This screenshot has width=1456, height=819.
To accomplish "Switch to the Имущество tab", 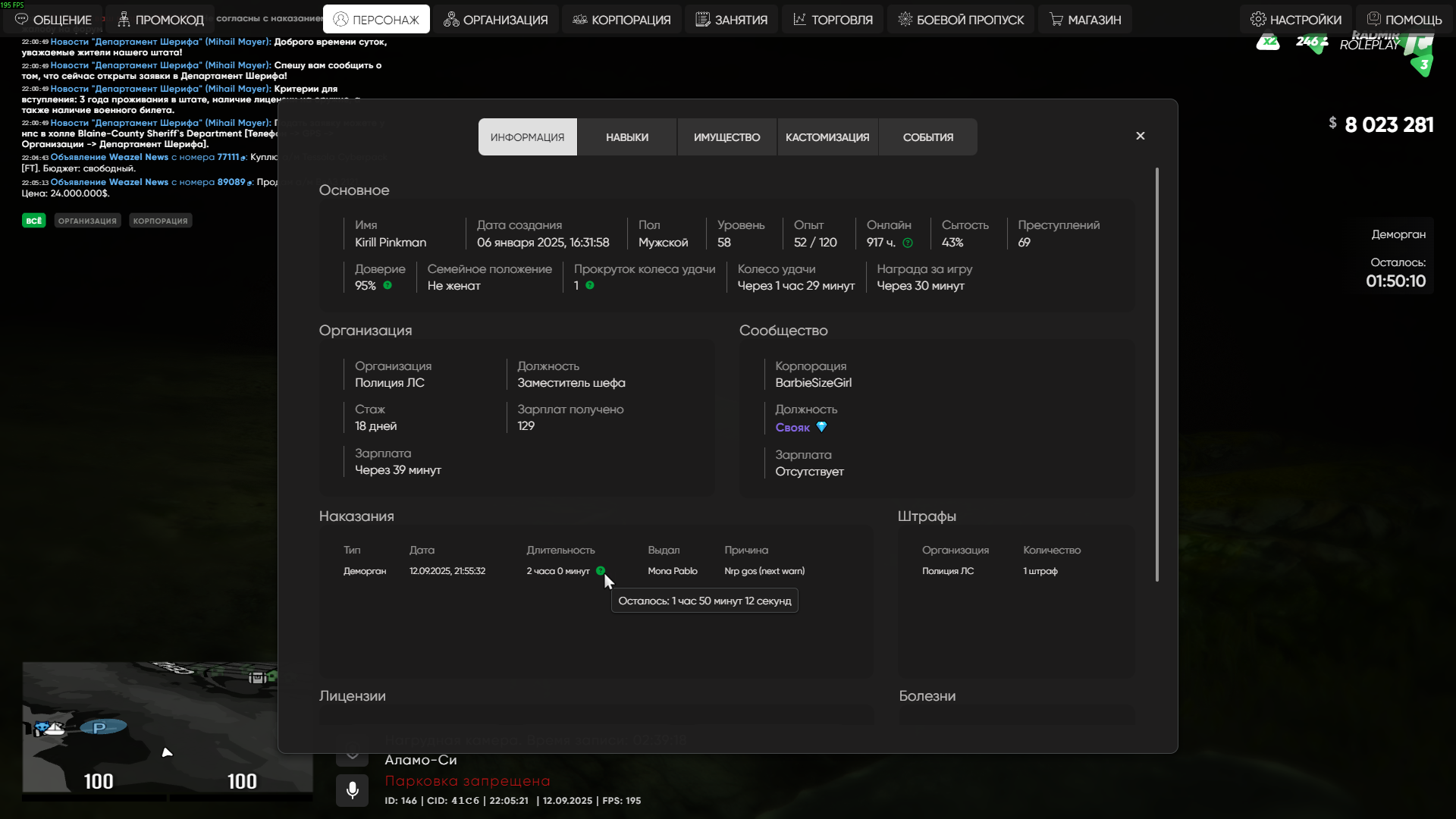I will 726,137.
